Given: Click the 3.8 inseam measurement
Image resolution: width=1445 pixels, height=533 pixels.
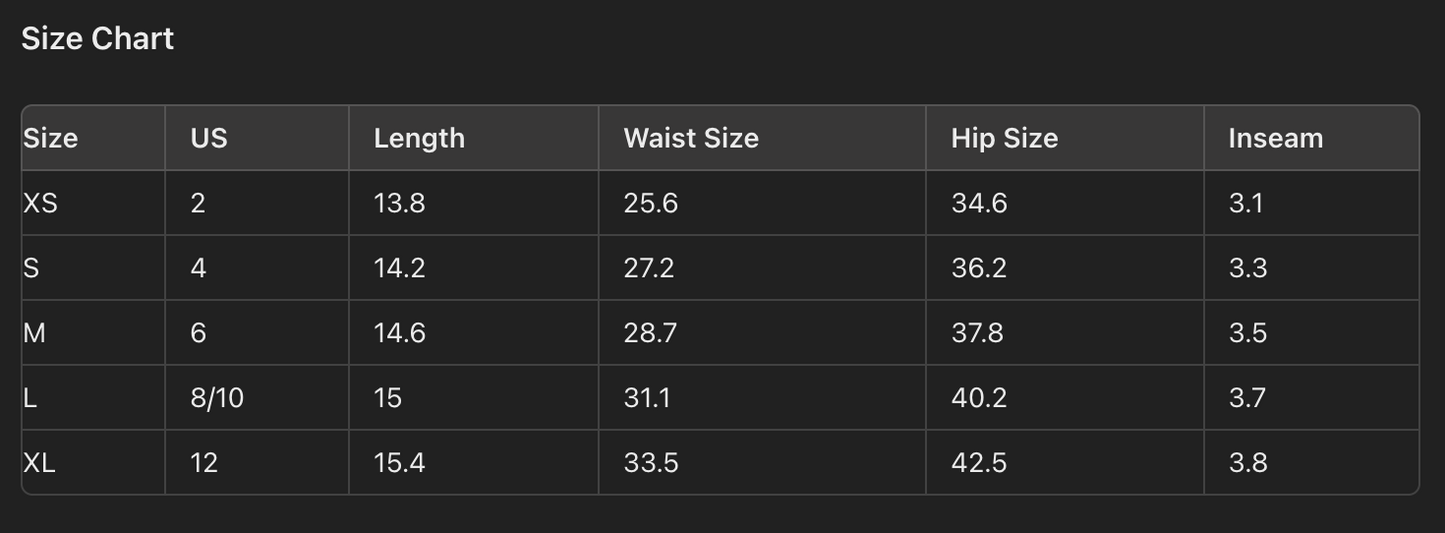Looking at the screenshot, I should pos(1247,463).
